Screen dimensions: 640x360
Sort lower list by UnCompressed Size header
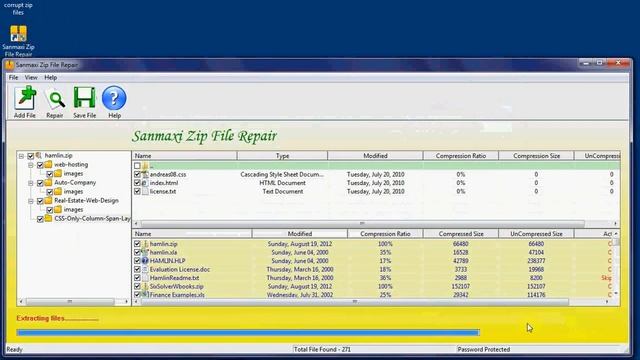pos(536,234)
